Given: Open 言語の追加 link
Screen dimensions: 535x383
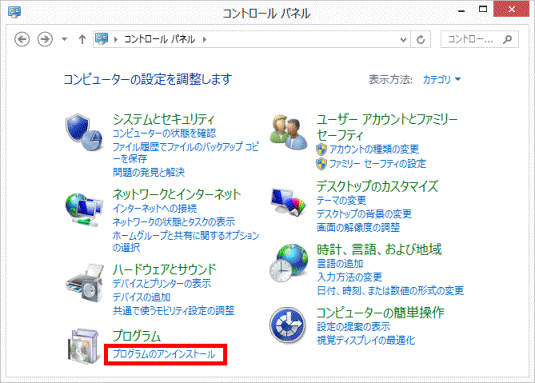Looking at the screenshot, I should (340, 264).
